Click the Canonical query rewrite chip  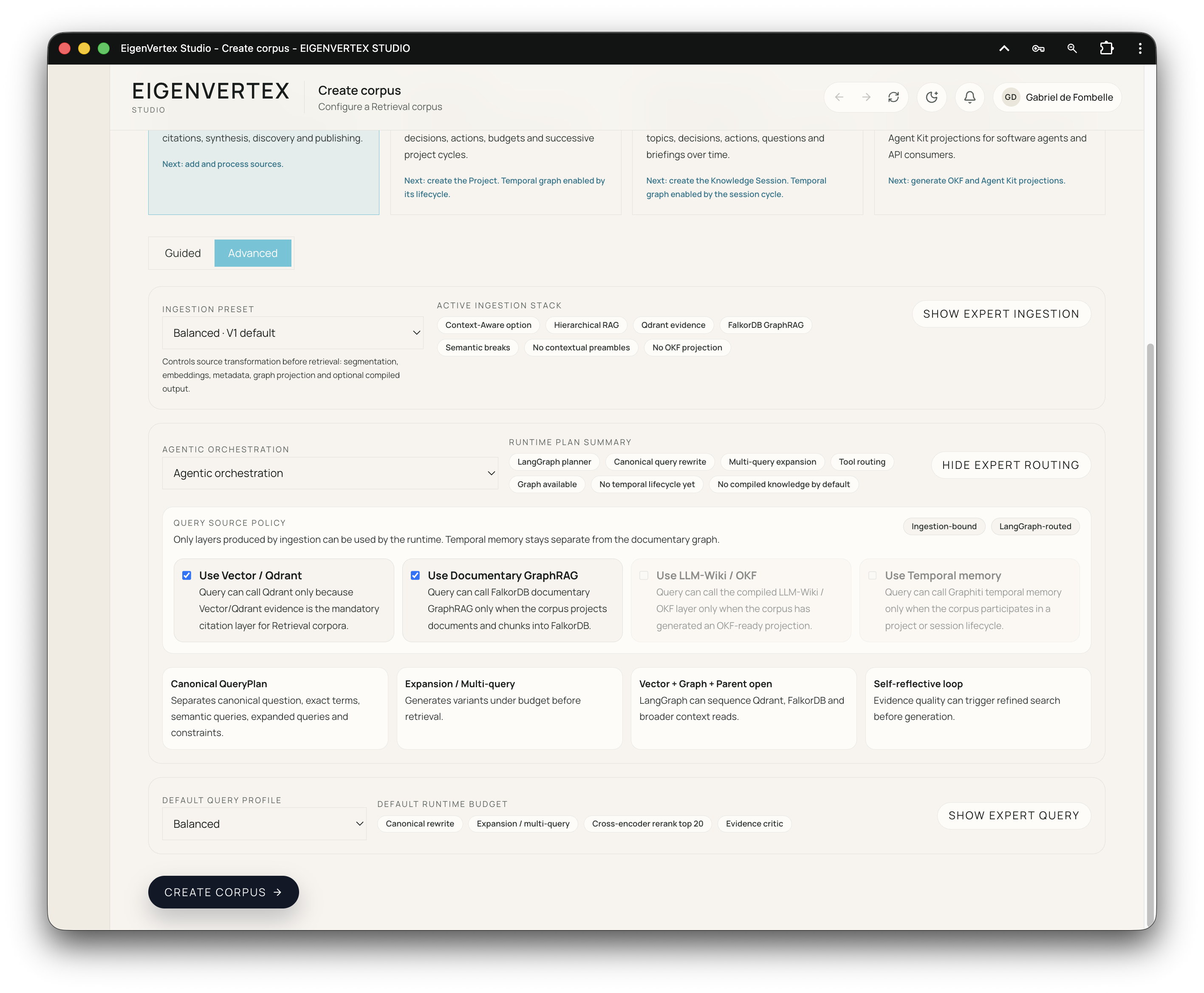click(660, 462)
